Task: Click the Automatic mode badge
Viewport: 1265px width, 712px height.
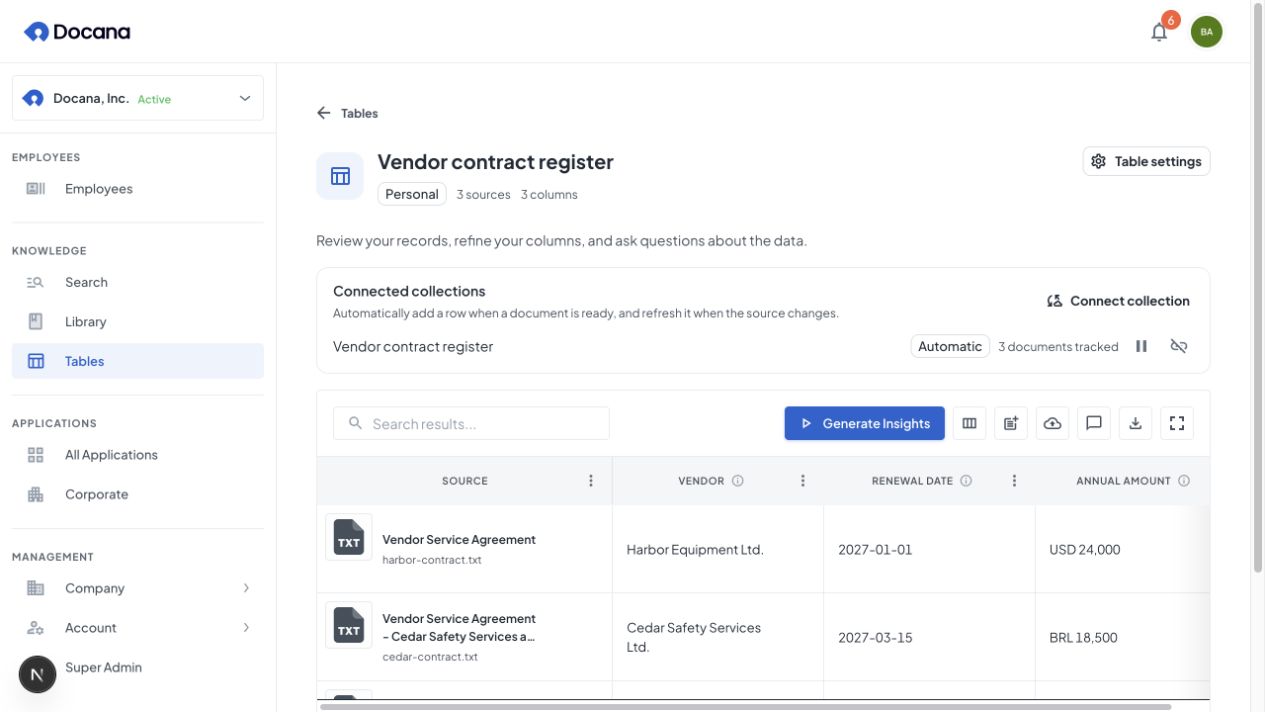Action: pyautogui.click(x=950, y=346)
